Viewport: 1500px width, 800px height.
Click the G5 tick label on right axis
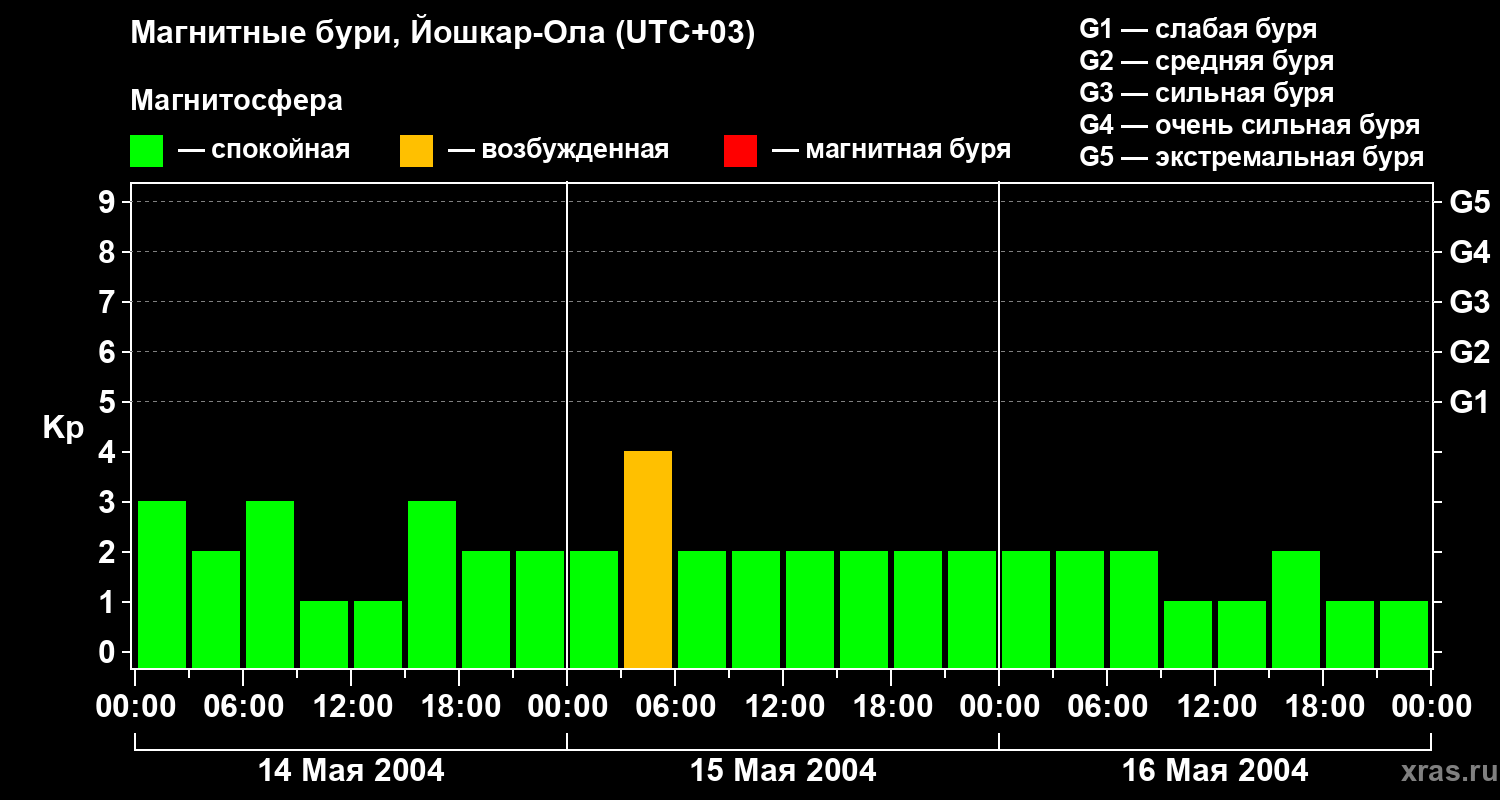[x=1469, y=202]
